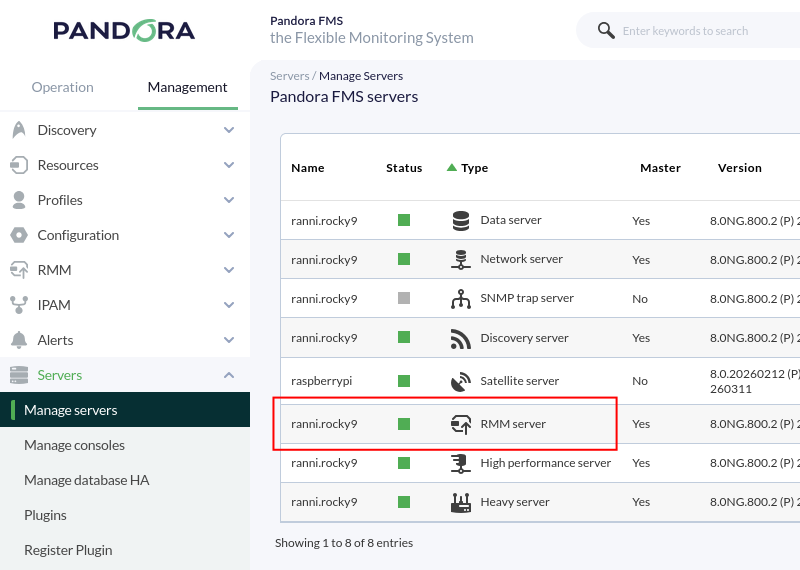The image size is (800, 570).
Task: Expand the Alerts menu chevron
Action: click(229, 340)
